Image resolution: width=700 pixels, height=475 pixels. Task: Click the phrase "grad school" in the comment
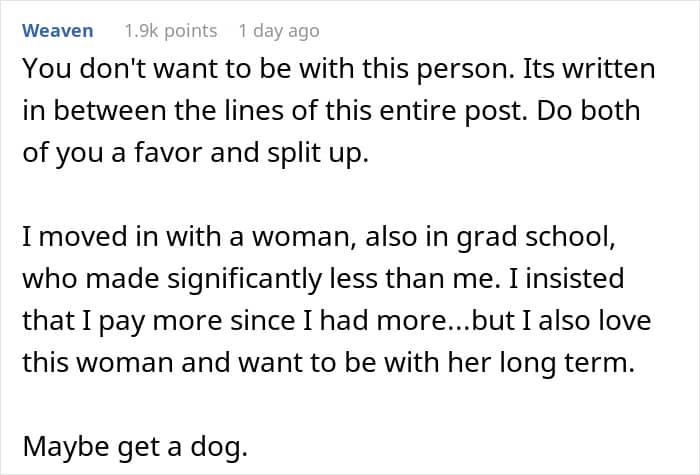533,238
